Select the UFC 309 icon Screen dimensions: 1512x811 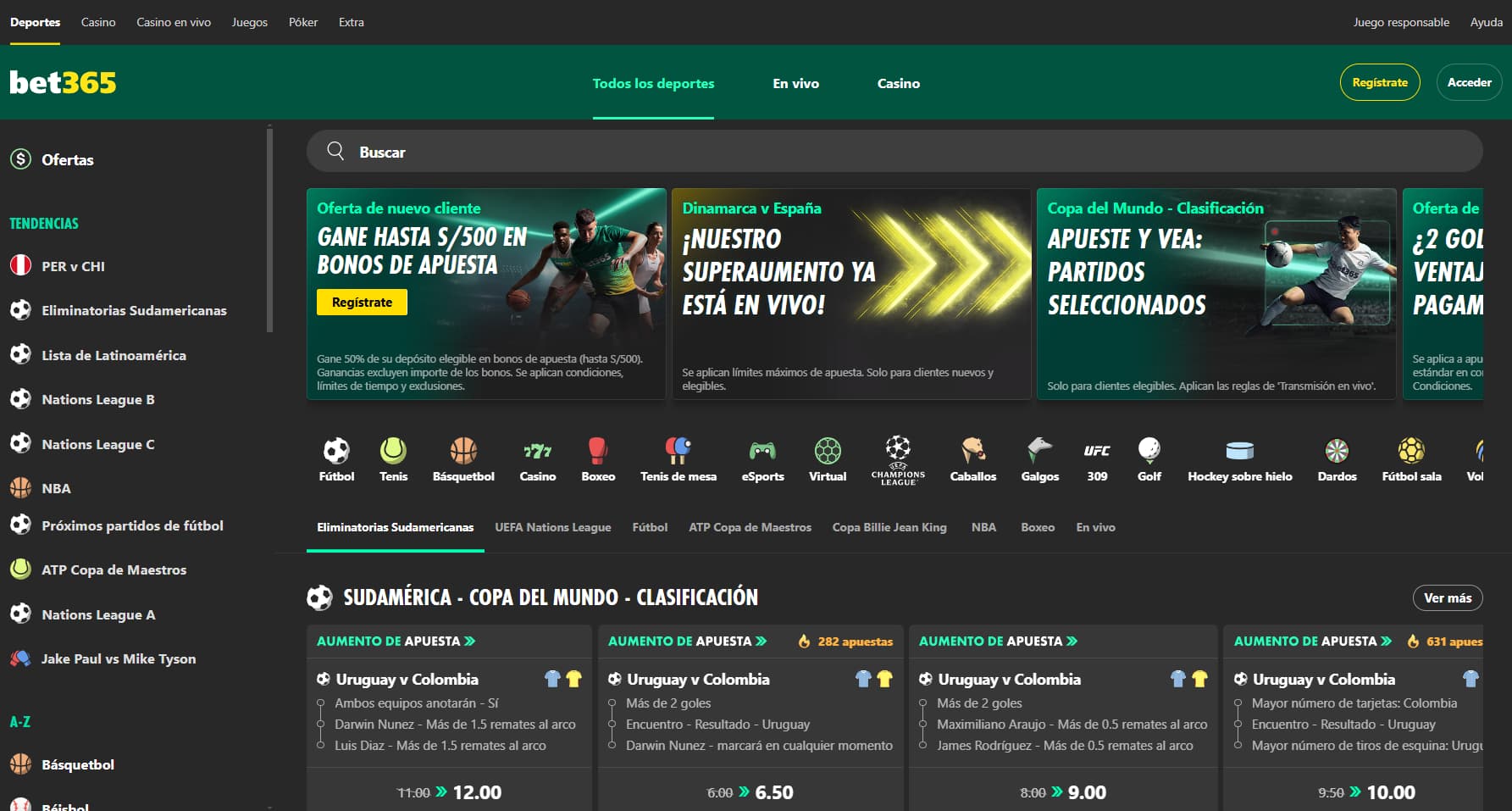[x=1095, y=458]
